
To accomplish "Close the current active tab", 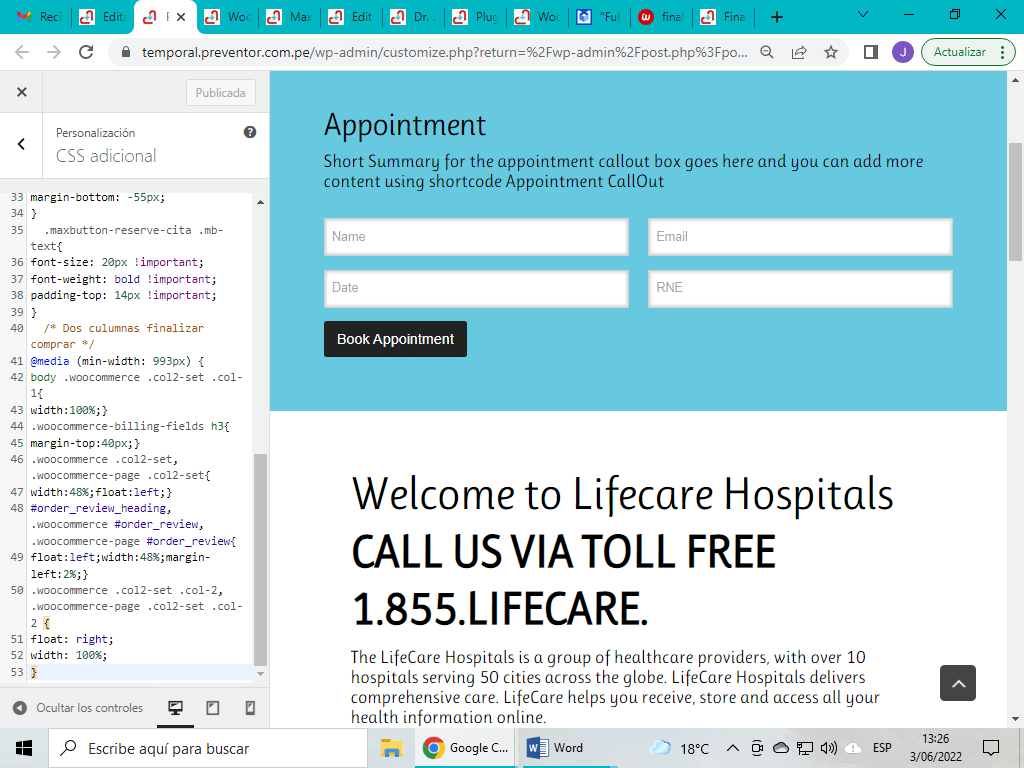I will pos(181,17).
